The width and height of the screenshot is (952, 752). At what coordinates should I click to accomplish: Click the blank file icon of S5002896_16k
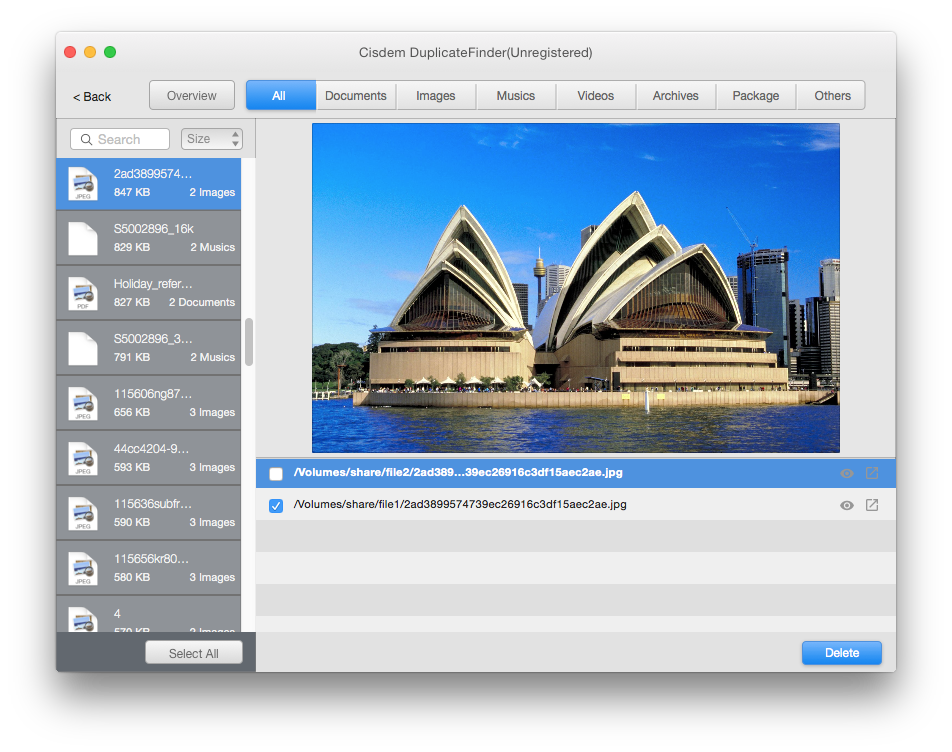82,239
